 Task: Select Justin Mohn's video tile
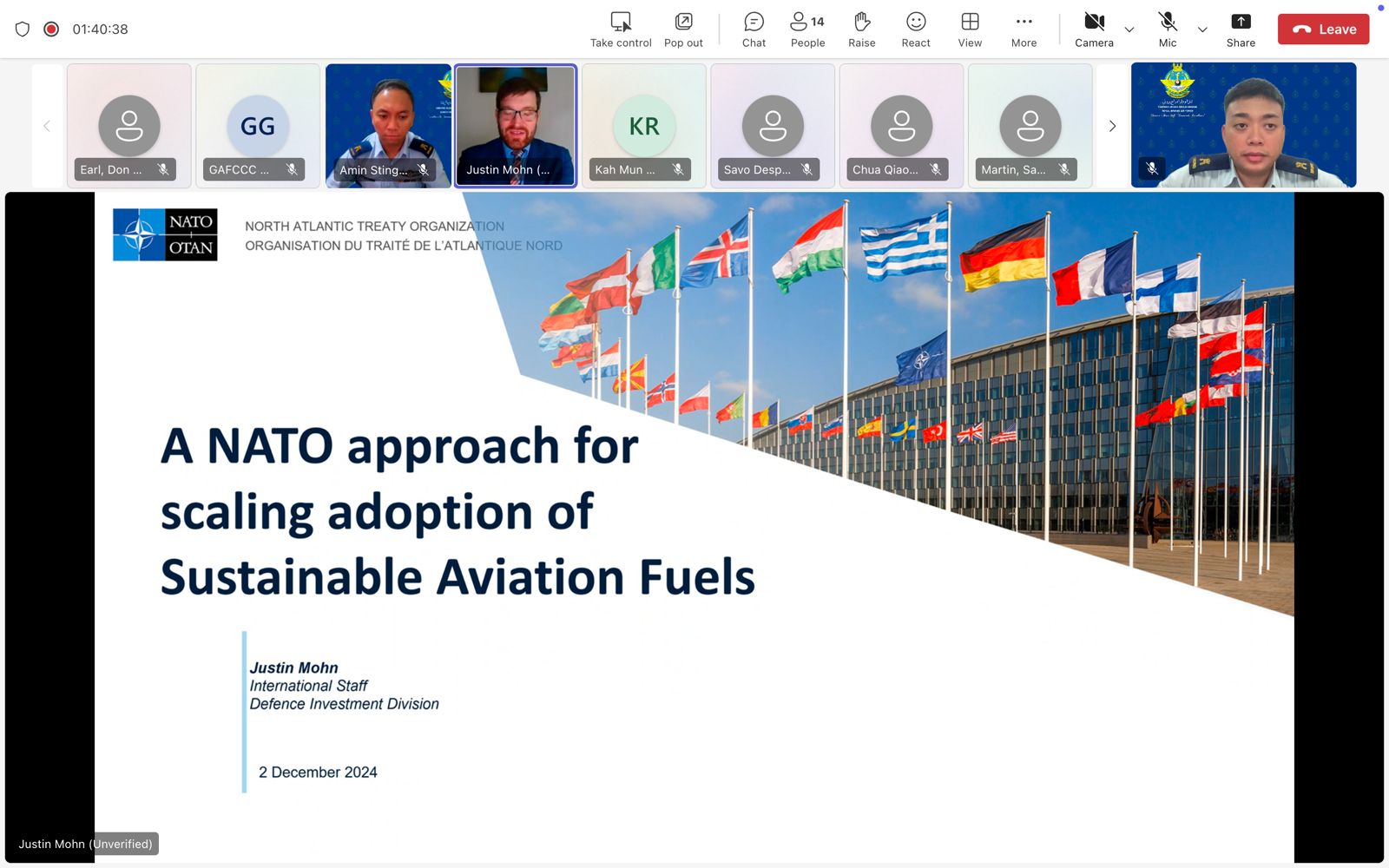click(516, 126)
